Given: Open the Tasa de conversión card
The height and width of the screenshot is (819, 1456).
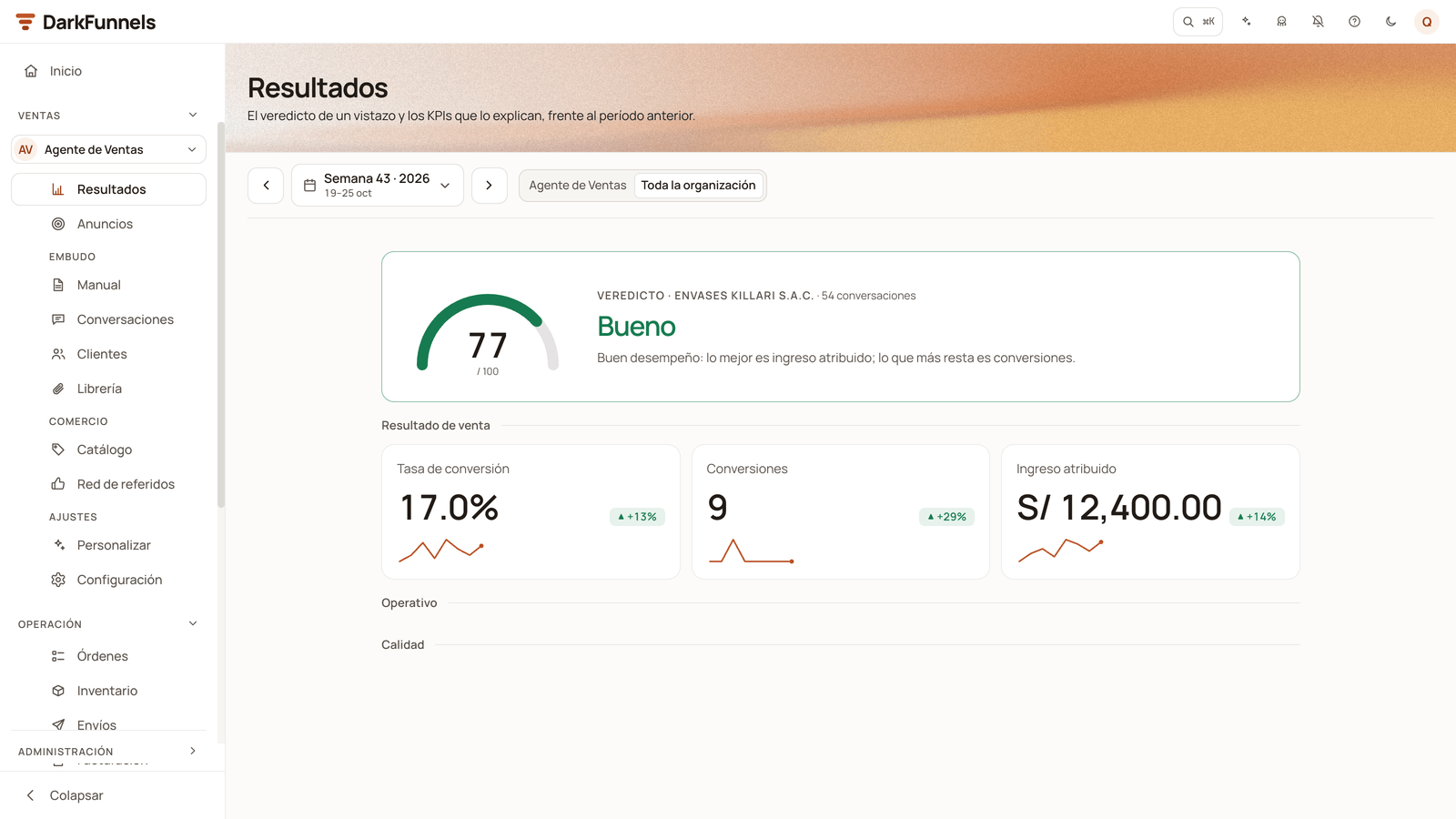Looking at the screenshot, I should pyautogui.click(x=531, y=511).
